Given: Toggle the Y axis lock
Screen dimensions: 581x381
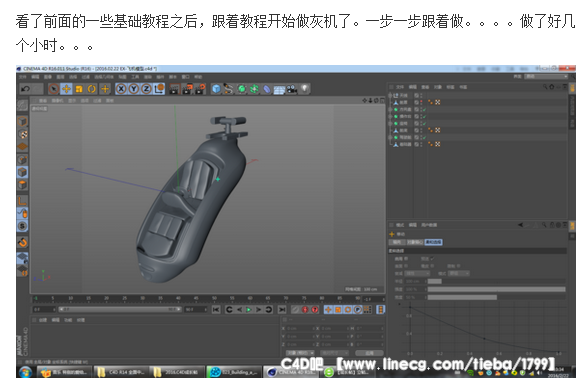Looking at the screenshot, I should coord(134,89).
